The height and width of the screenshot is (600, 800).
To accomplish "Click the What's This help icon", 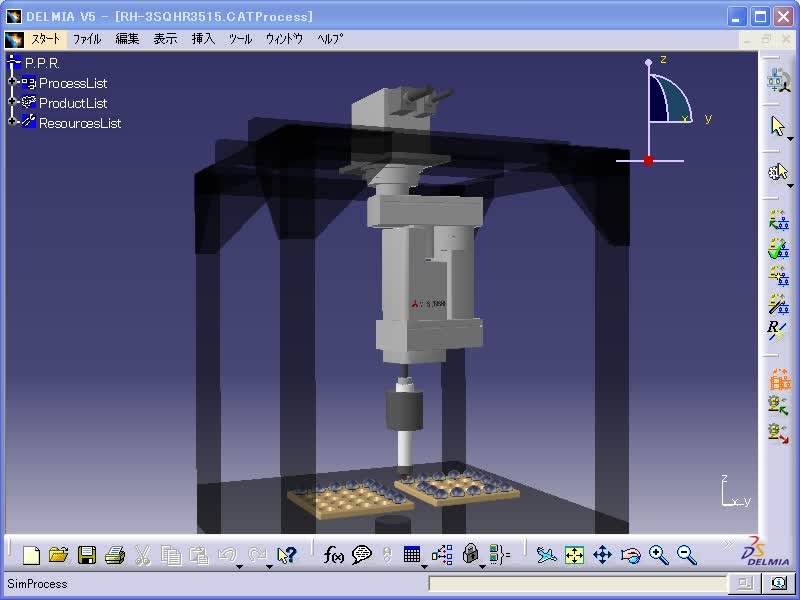I will pos(286,555).
